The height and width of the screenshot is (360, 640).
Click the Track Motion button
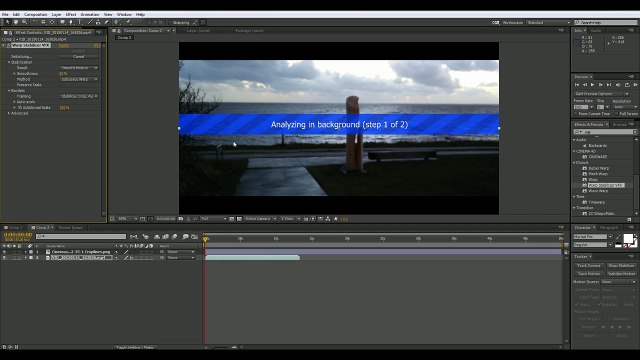[589, 273]
